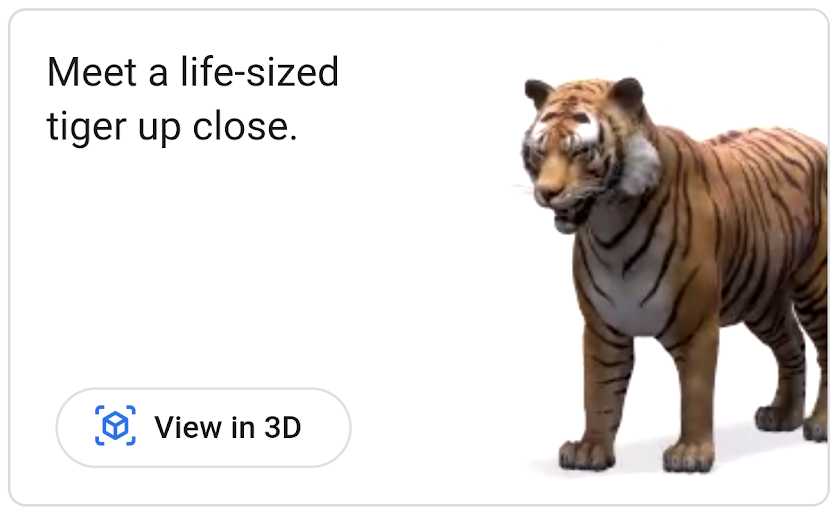Image resolution: width=836 pixels, height=514 pixels.
Task: Click the "Meet a life-sized" text line
Action: pyautogui.click(x=193, y=71)
